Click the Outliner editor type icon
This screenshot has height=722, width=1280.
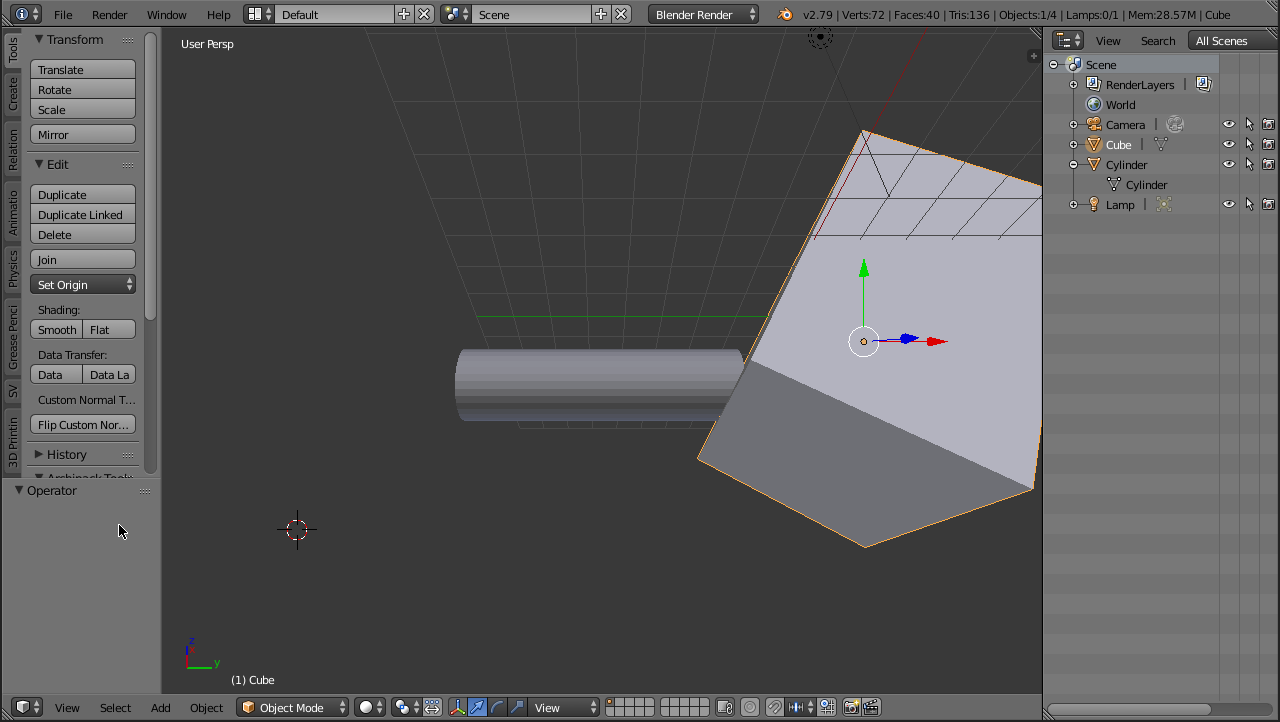pos(1069,40)
